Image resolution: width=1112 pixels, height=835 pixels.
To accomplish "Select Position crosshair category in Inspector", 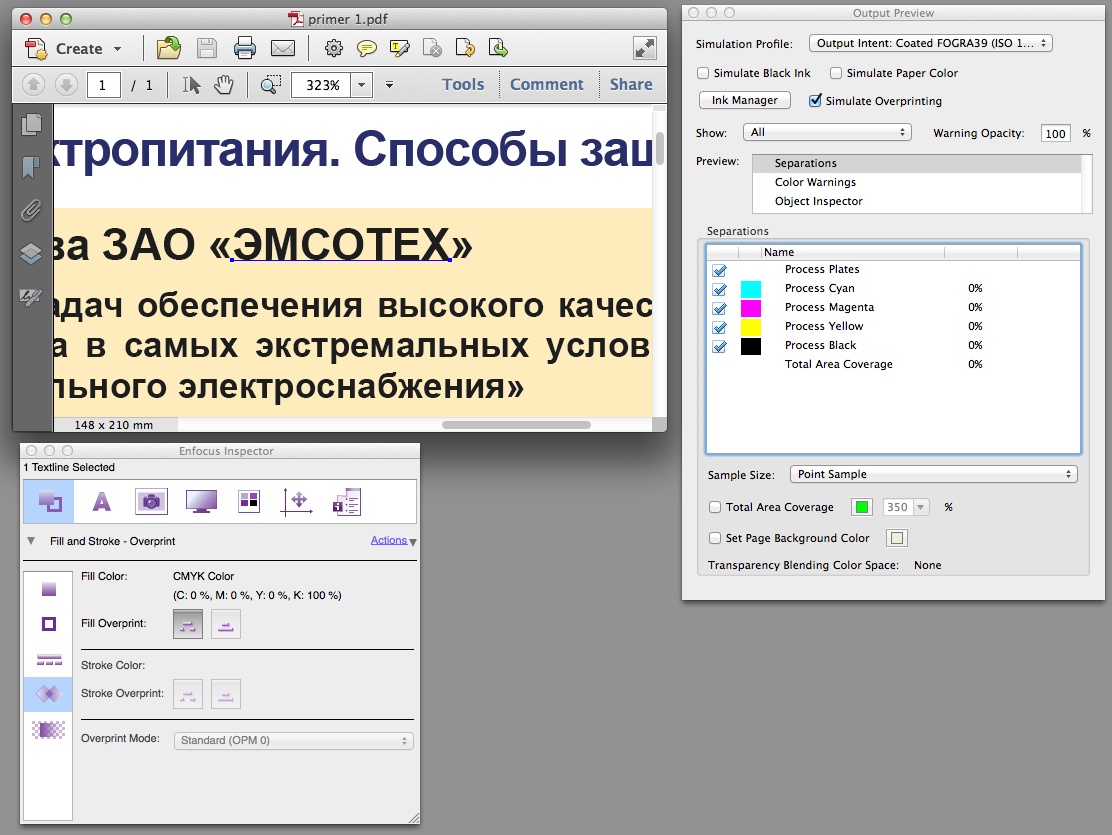I will click(297, 502).
